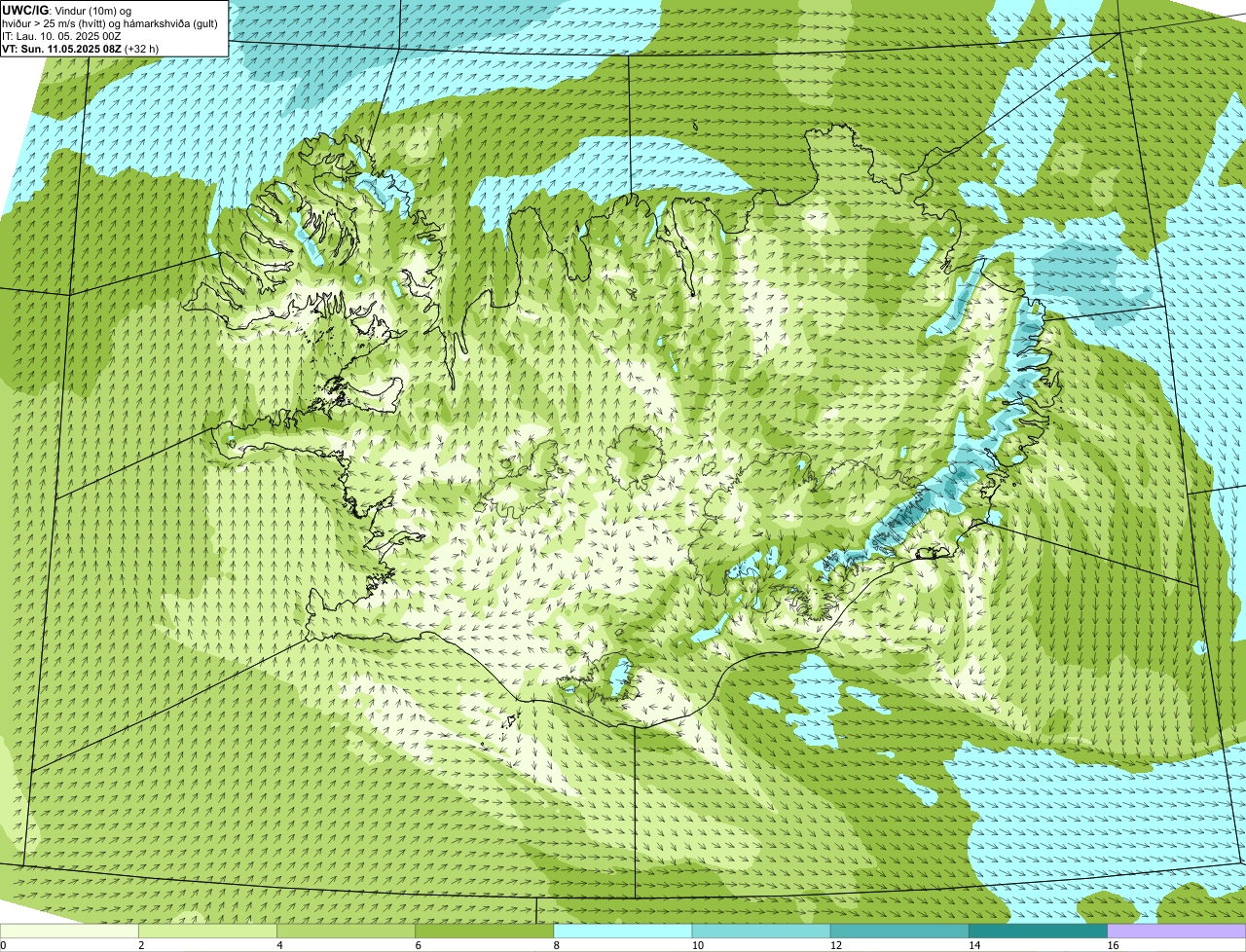Click the scale label '12'
Viewport: 1246px width, 952px height.
836,945
